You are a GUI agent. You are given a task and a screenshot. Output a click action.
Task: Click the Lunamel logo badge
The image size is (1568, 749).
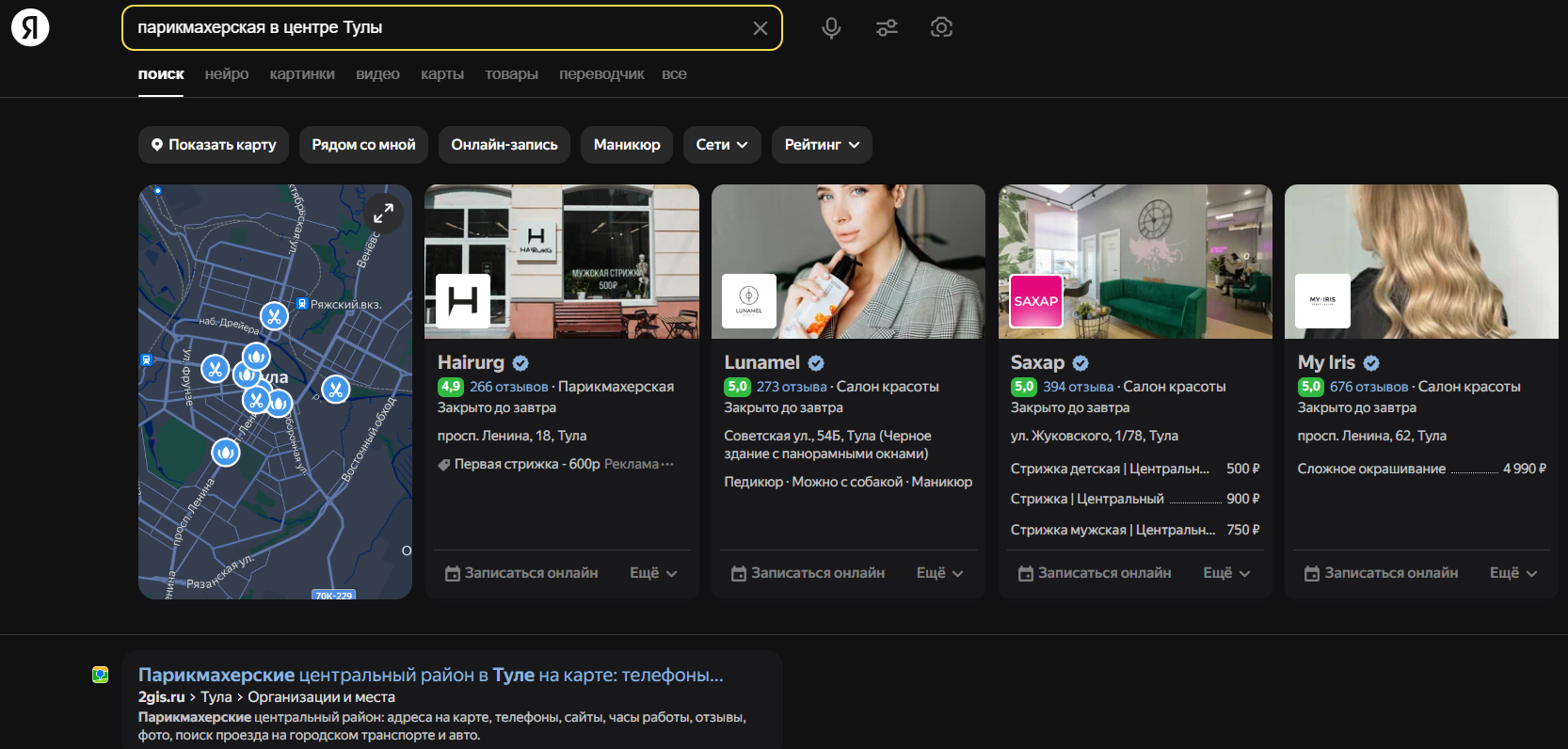coord(749,301)
